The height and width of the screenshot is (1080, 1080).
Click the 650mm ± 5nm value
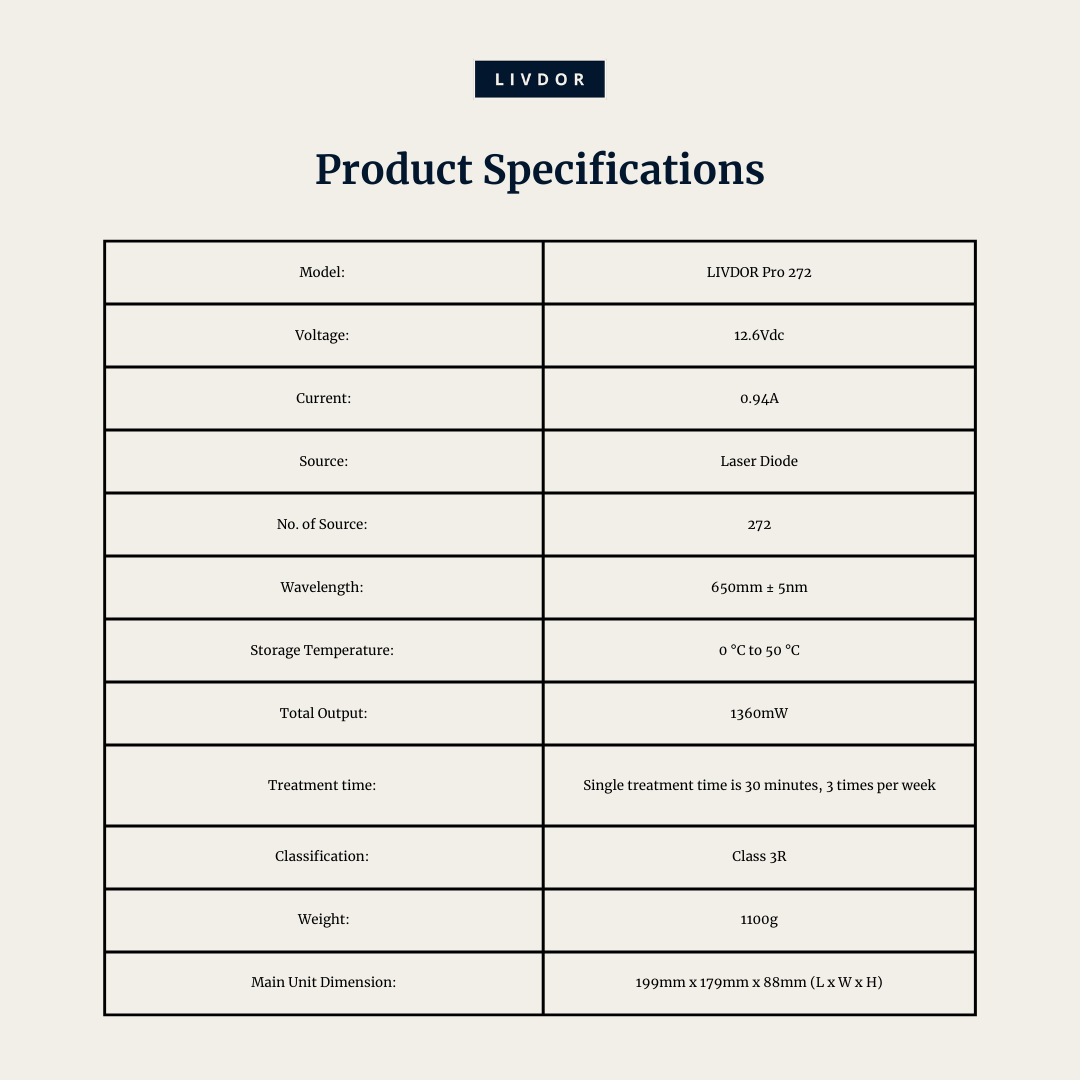(x=759, y=588)
